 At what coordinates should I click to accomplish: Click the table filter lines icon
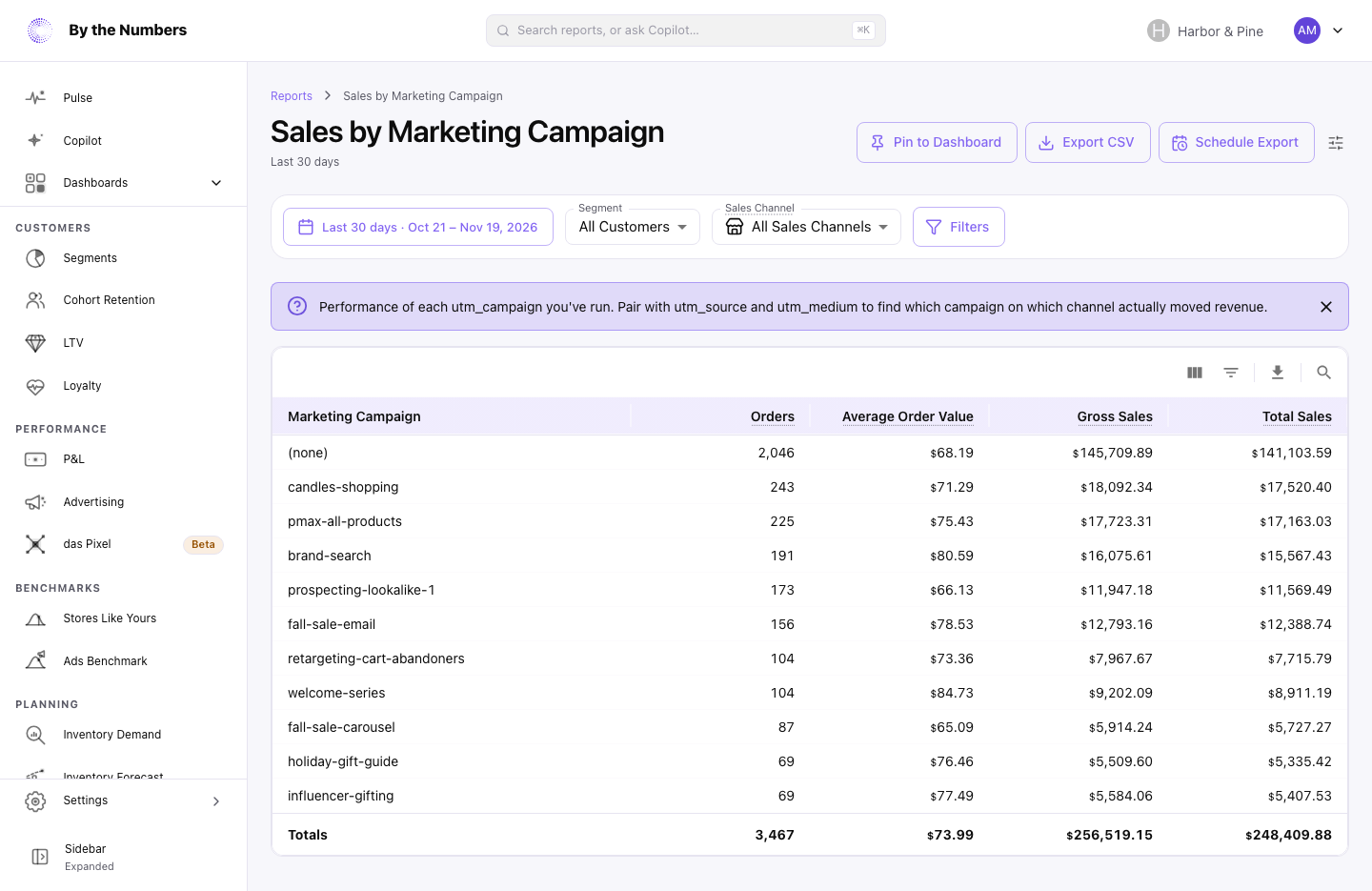coord(1231,373)
